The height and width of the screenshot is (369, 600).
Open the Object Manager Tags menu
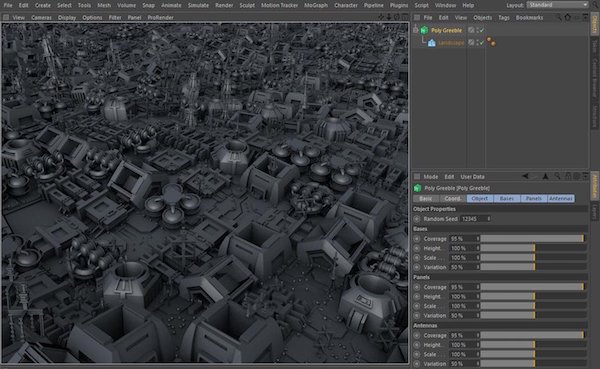pos(504,18)
